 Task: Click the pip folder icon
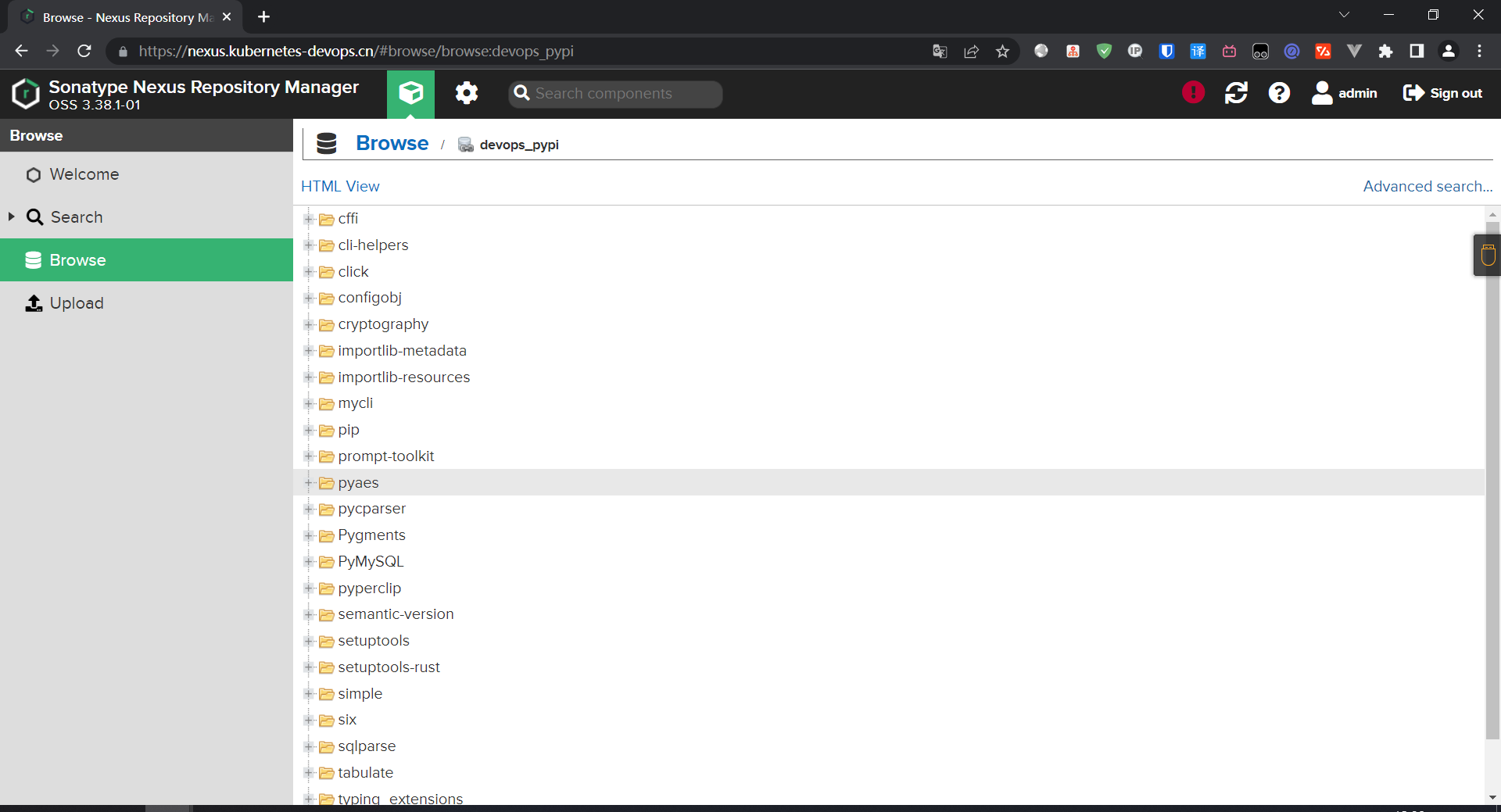327,431
